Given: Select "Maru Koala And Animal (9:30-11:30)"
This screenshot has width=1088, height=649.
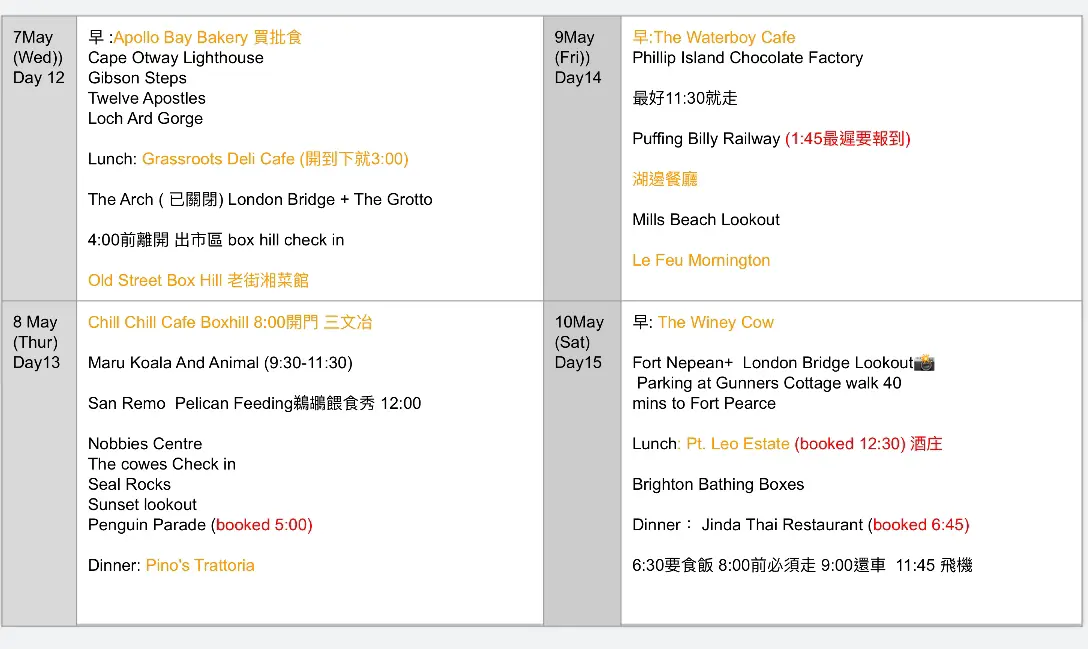Looking at the screenshot, I should coord(220,363).
